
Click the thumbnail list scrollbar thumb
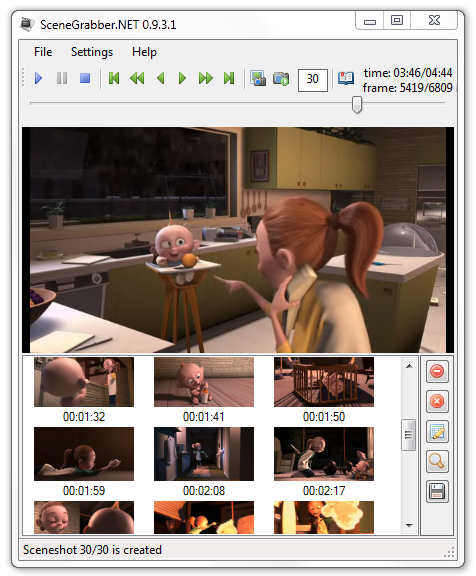tap(408, 435)
